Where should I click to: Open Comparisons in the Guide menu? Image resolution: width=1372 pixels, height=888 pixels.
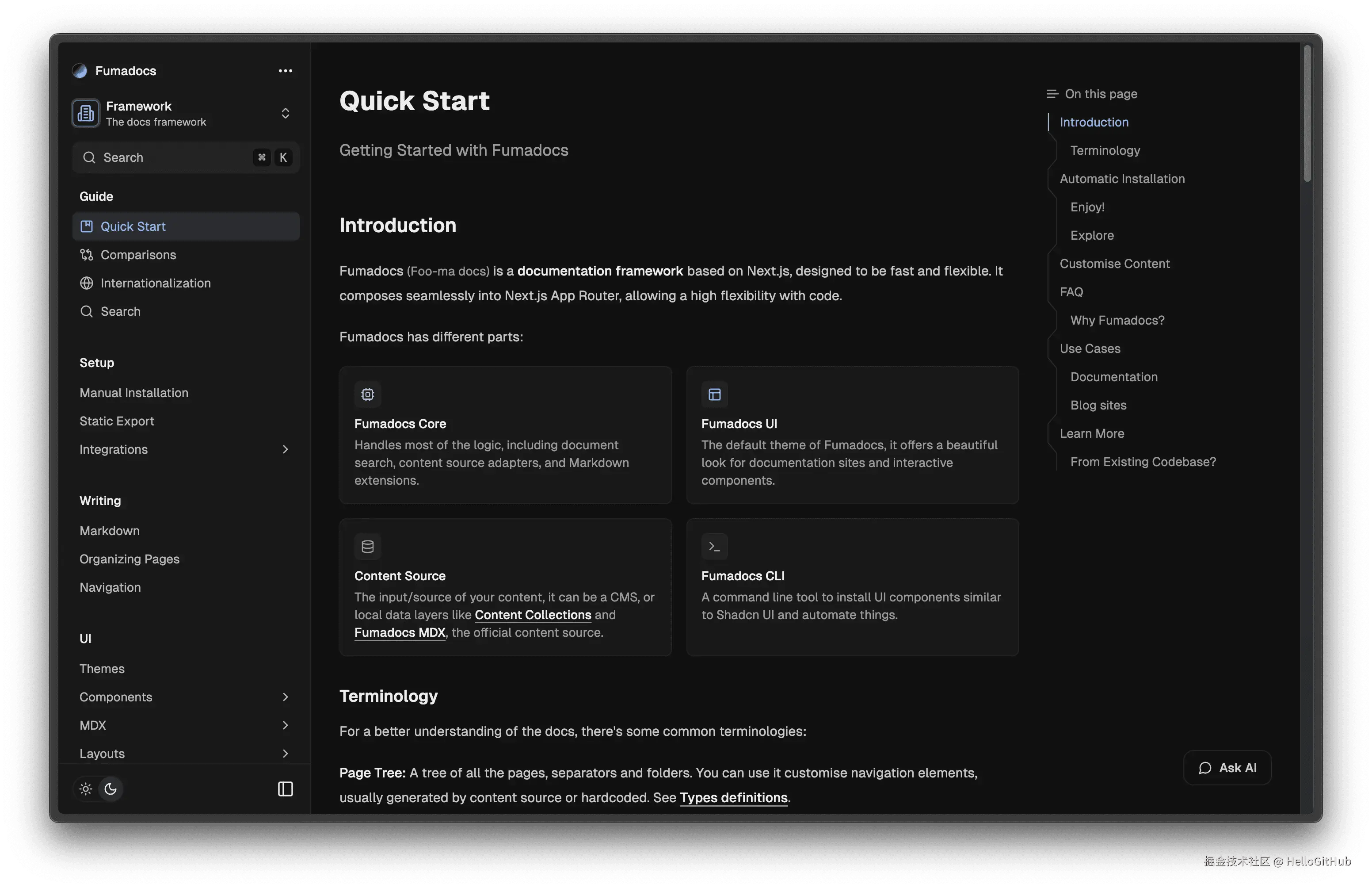(138, 255)
